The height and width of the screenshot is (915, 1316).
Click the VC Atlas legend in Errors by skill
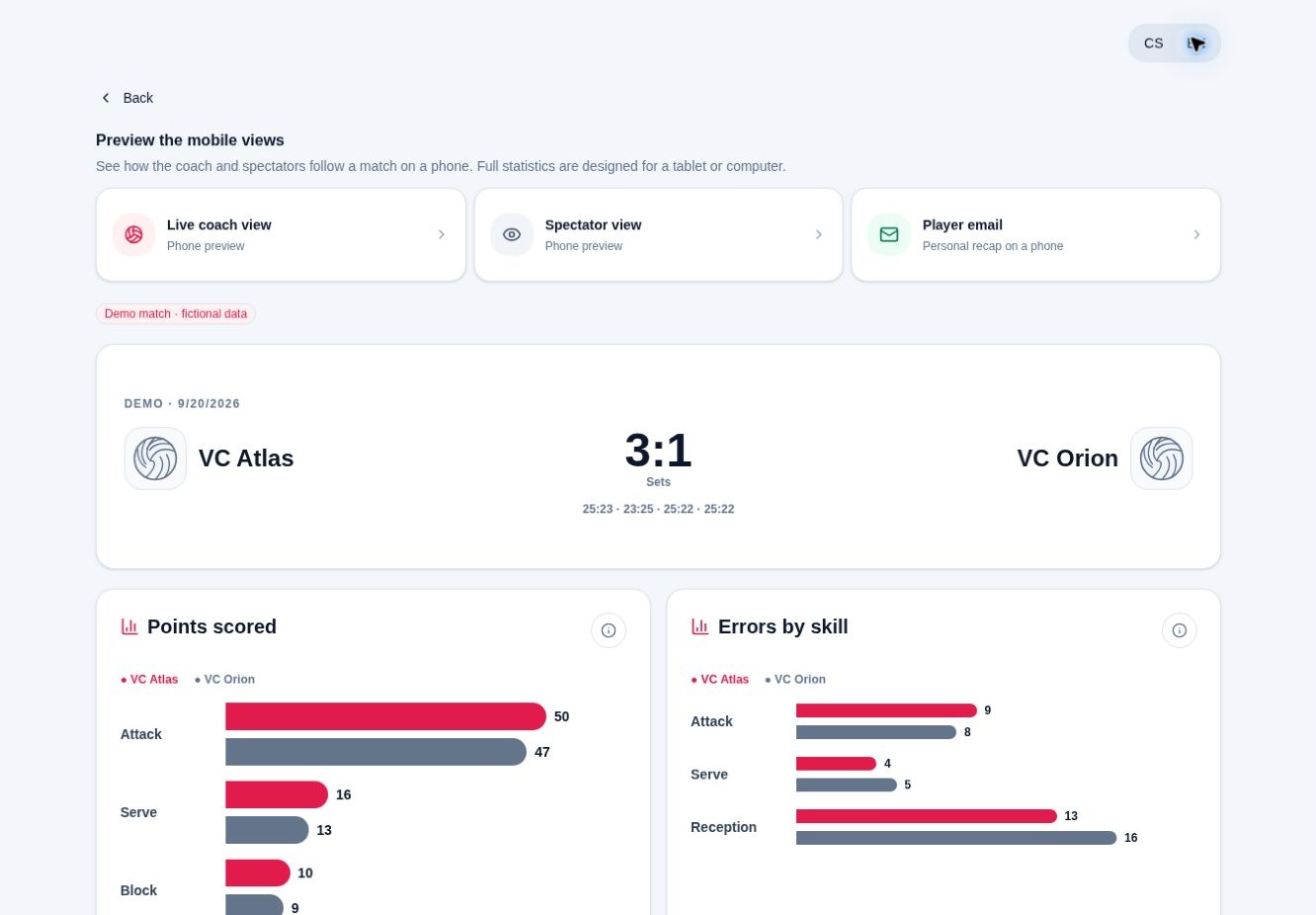(x=720, y=680)
